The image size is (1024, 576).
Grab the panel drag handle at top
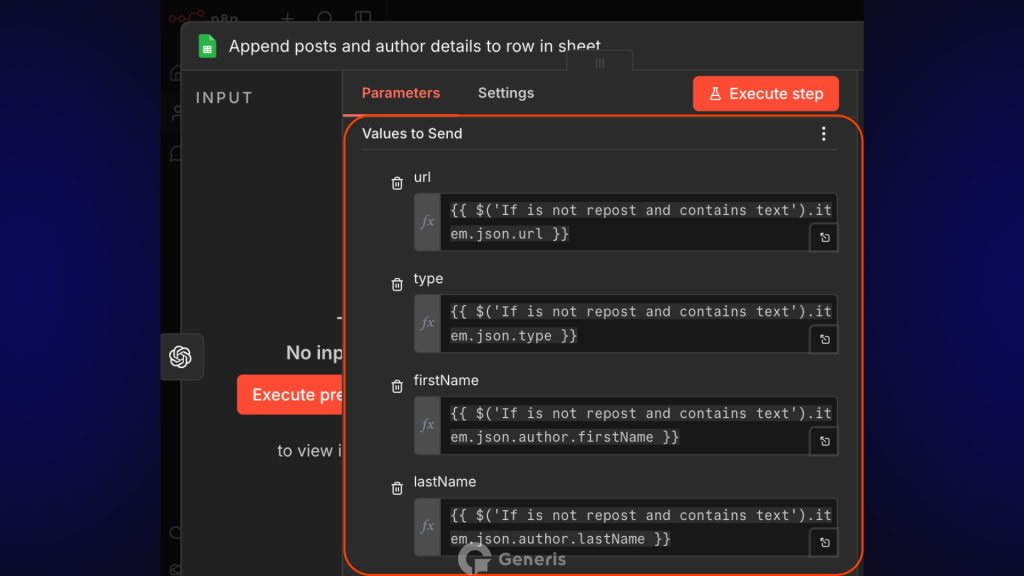pos(599,63)
